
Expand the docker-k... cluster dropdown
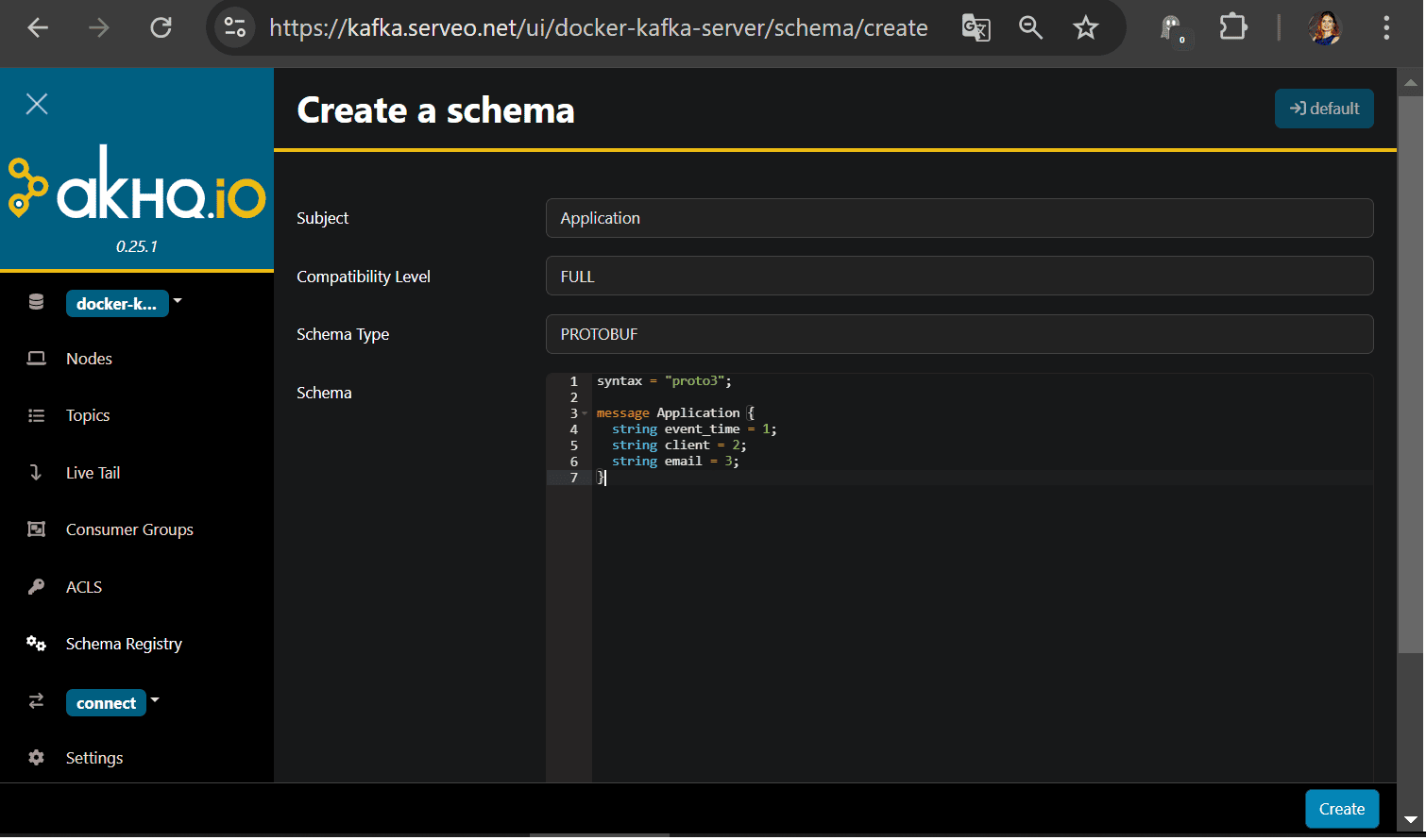[x=178, y=302]
